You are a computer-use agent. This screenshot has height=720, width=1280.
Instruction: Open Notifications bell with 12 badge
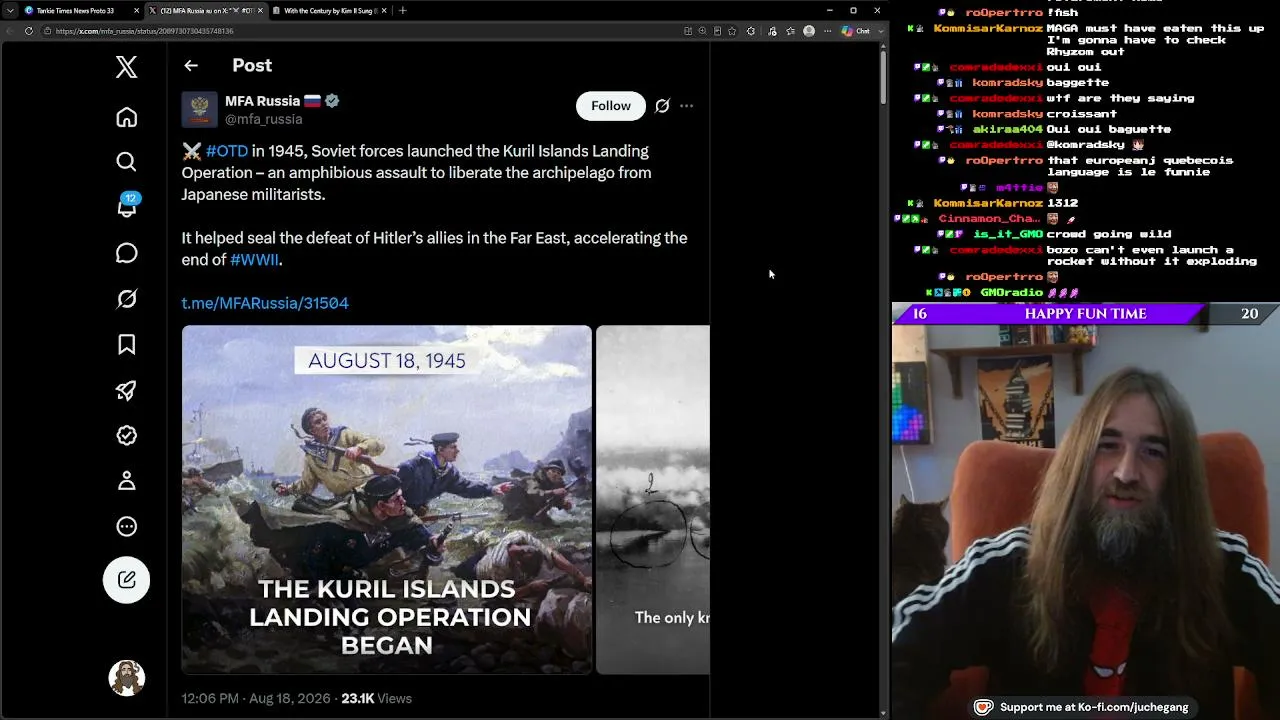click(x=126, y=207)
